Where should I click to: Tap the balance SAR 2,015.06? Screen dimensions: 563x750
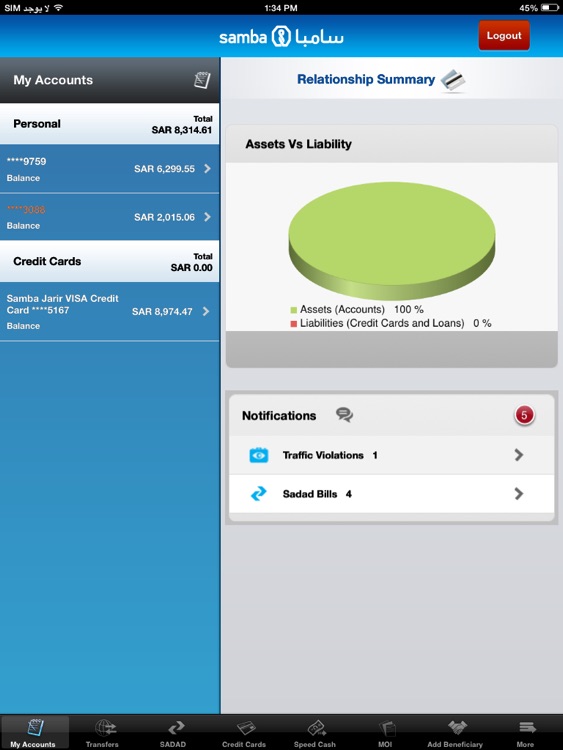tap(165, 217)
